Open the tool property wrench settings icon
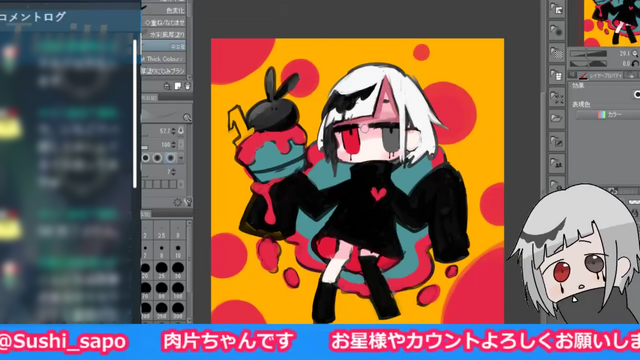Screen dimensions: 640x360 coord(188,202)
